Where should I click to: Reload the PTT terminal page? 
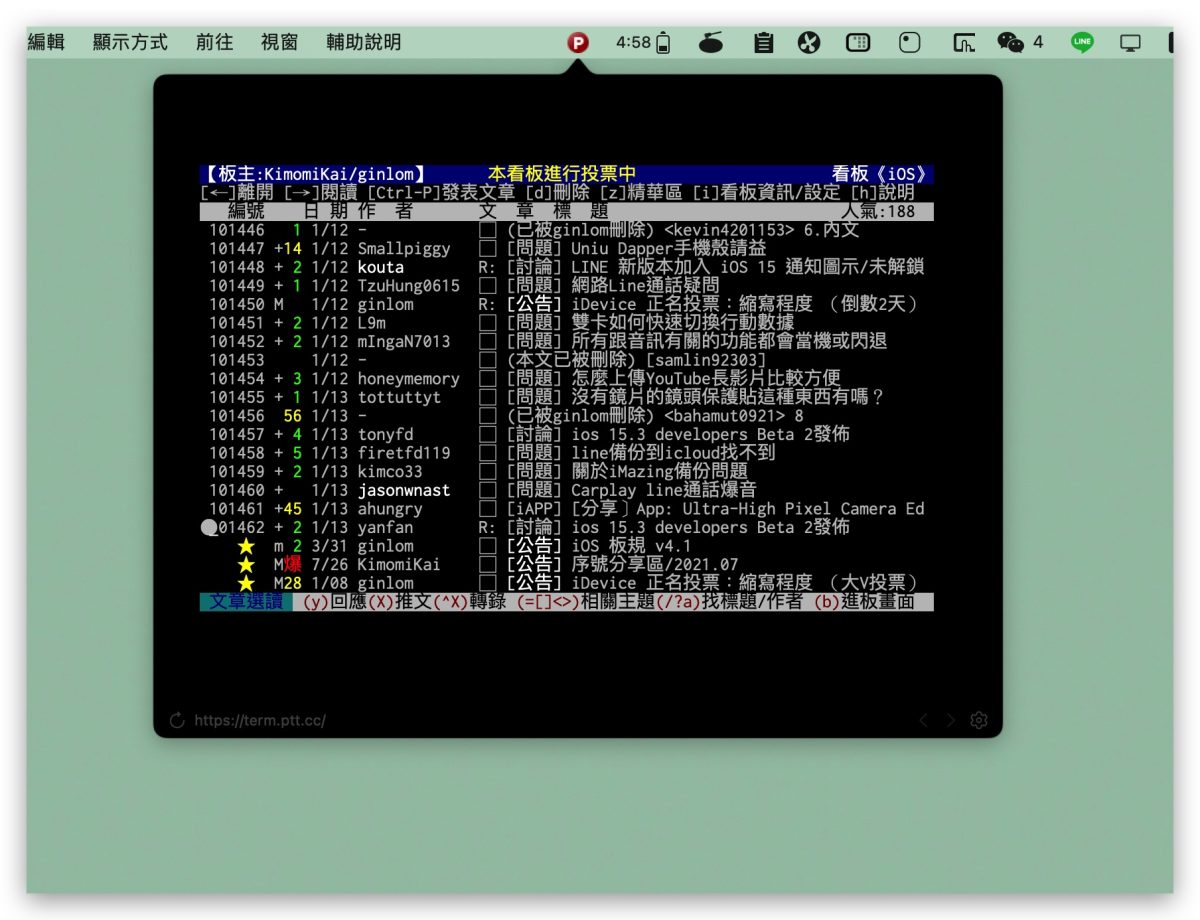(x=178, y=720)
